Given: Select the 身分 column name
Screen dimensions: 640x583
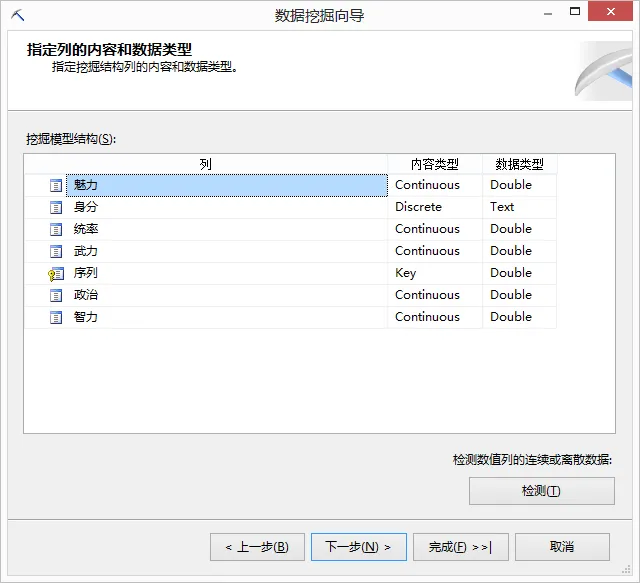Looking at the screenshot, I should pyautogui.click(x=86, y=207).
